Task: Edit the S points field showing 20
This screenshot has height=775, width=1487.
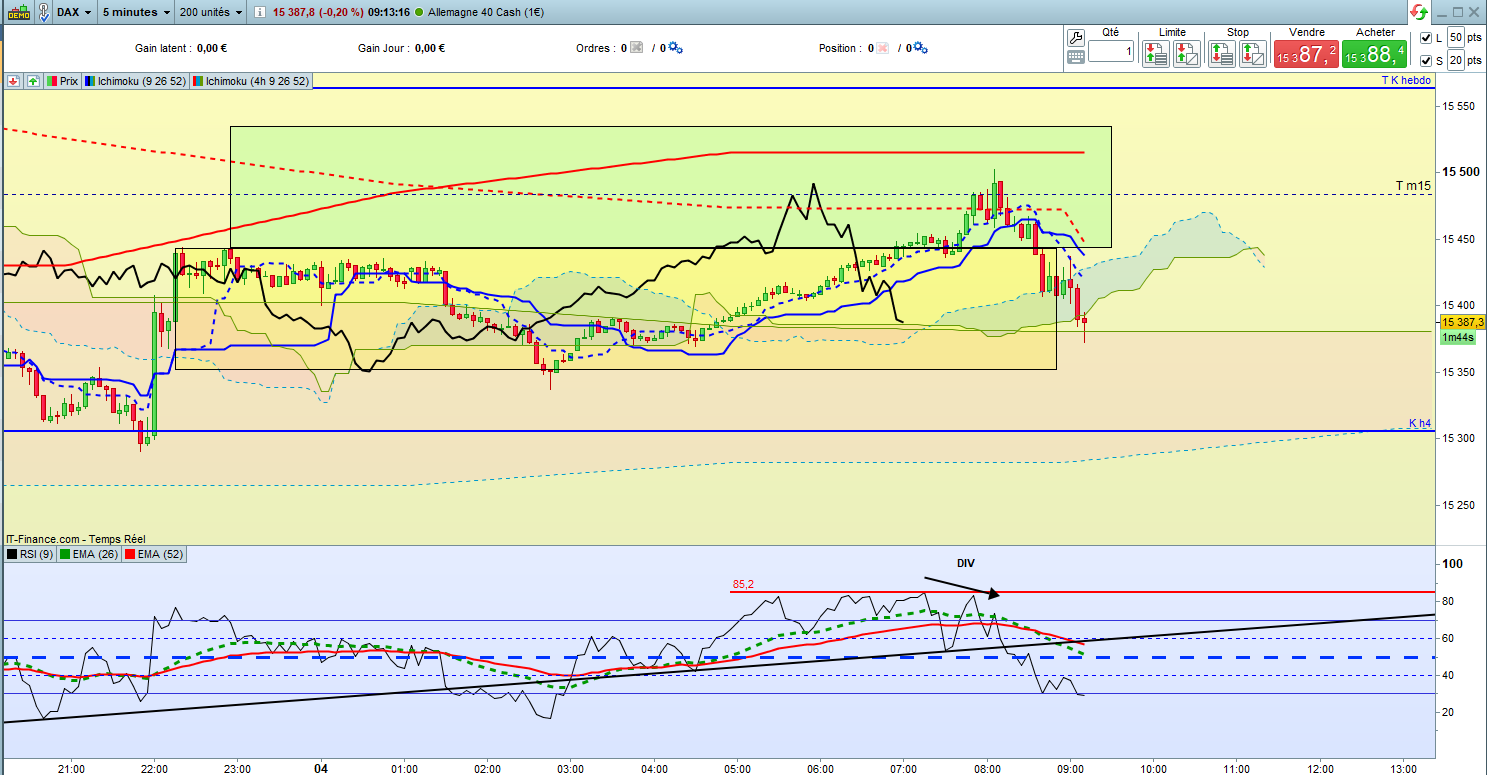Action: click(1456, 61)
